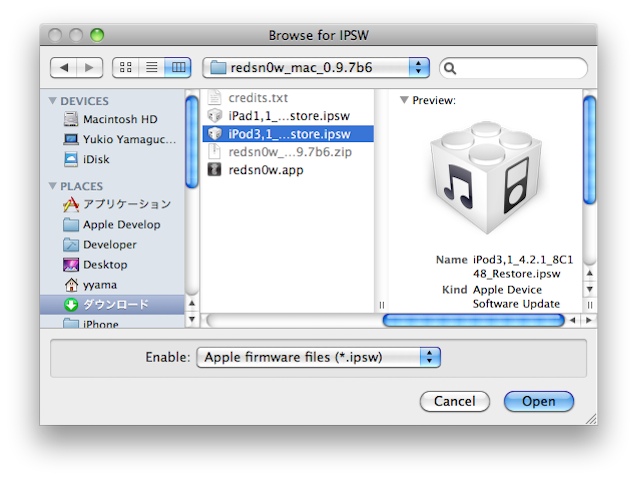The height and width of the screenshot is (480, 637).
Task: Click the preview scroll down arrow
Action: (x=589, y=289)
